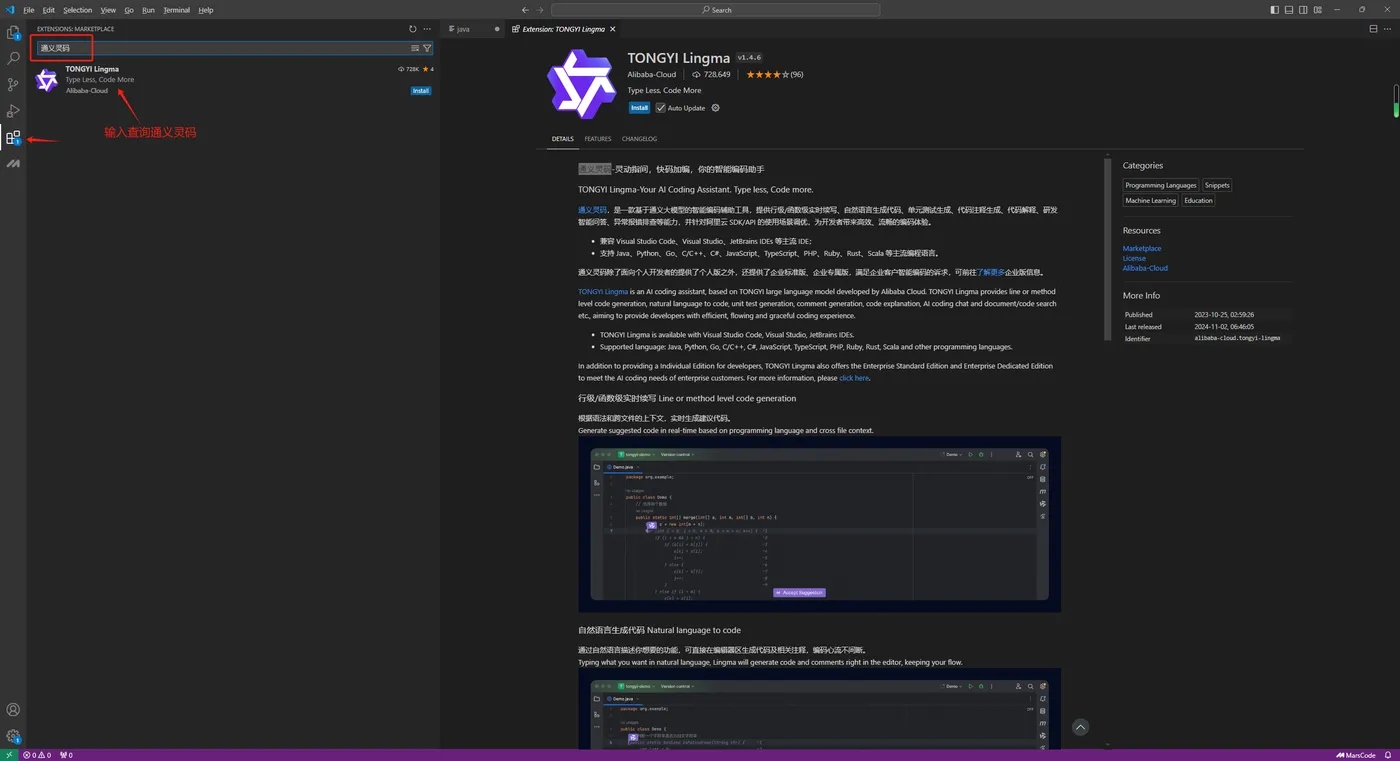Open the Snippets category
The height and width of the screenshot is (761, 1400).
click(x=1217, y=185)
